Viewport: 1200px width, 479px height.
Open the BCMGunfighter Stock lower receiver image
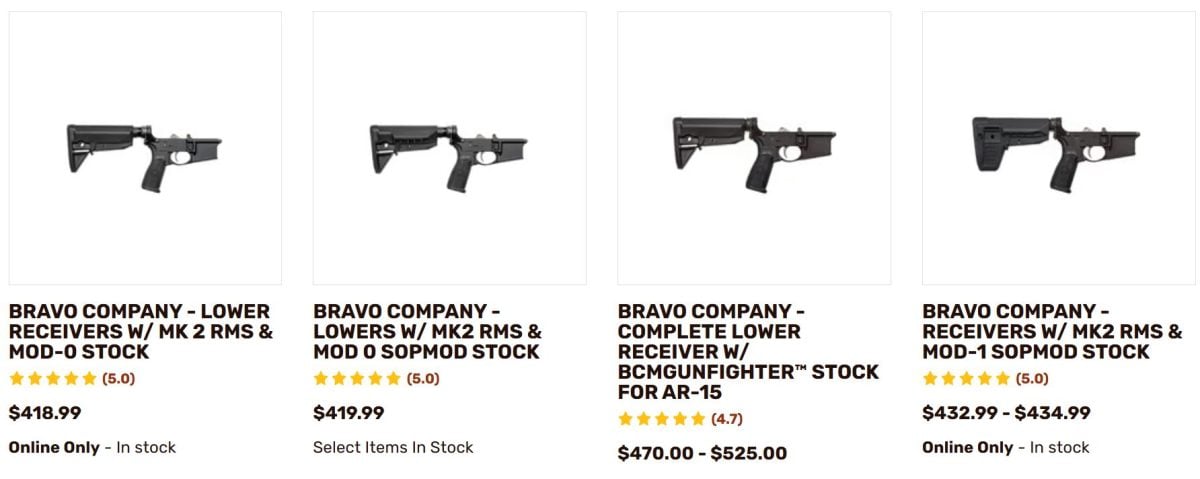point(754,148)
